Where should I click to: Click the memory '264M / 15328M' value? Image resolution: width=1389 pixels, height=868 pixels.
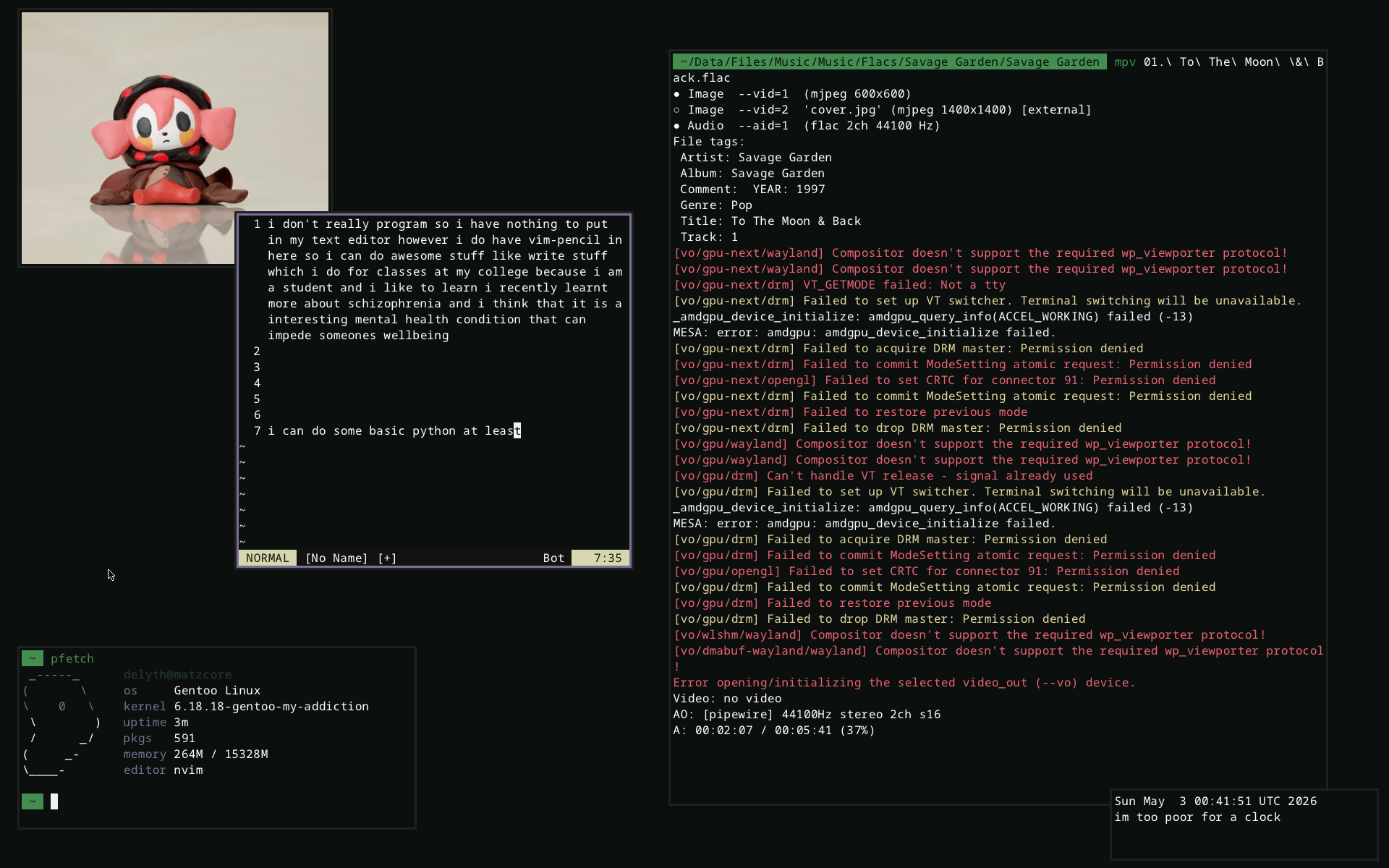(x=221, y=754)
